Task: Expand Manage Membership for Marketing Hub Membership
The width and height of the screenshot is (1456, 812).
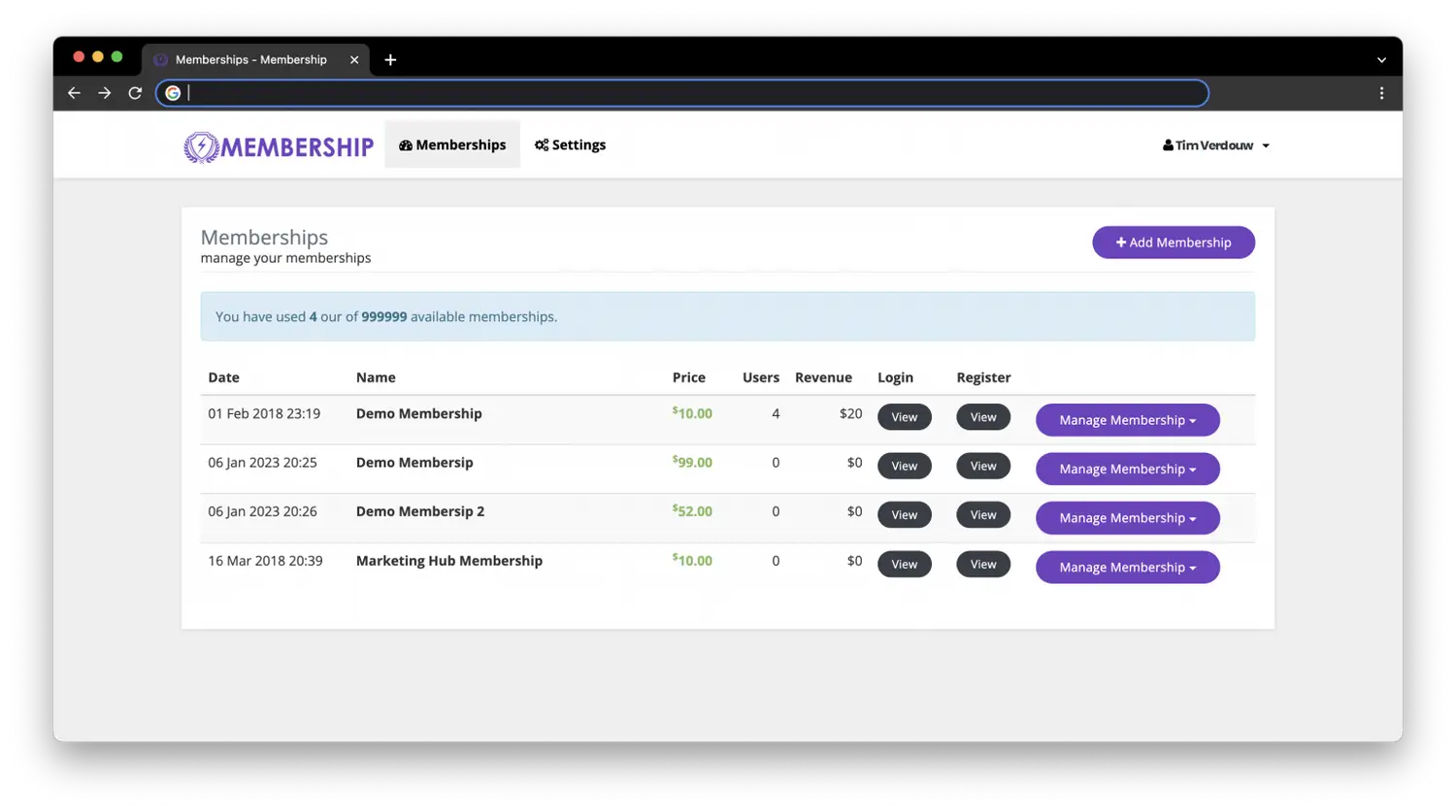Action: (1127, 568)
